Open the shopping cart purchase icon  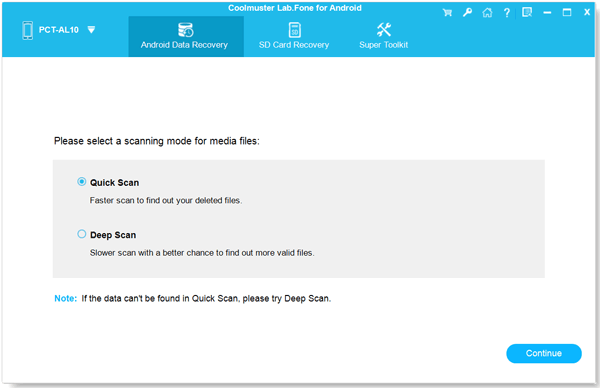coord(447,13)
